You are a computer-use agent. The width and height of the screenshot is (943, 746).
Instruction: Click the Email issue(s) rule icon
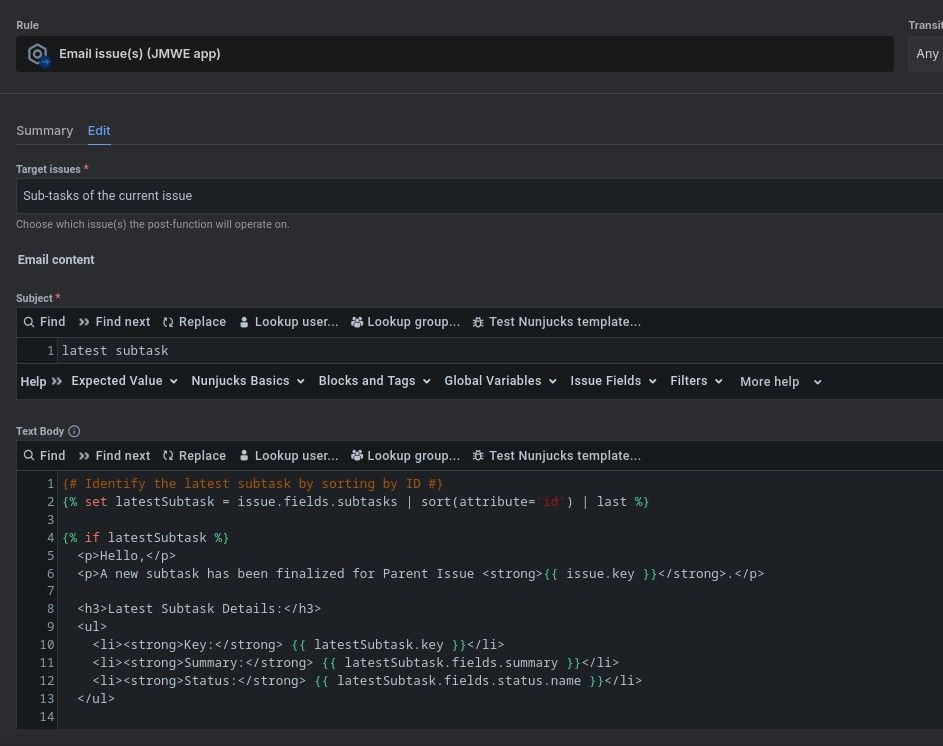[39, 55]
